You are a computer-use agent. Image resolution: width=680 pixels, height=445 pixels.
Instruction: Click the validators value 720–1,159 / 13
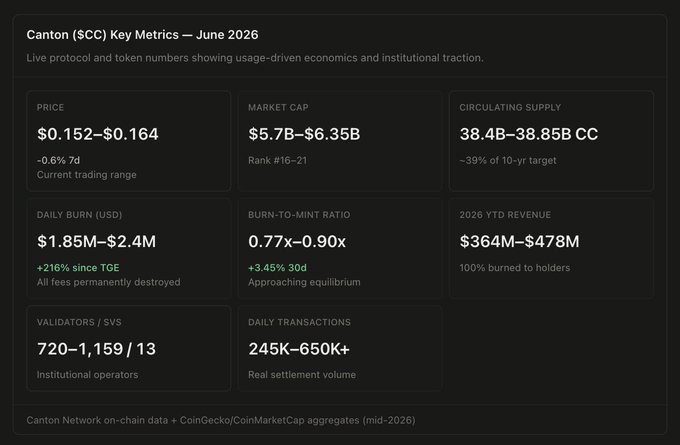tap(96, 349)
